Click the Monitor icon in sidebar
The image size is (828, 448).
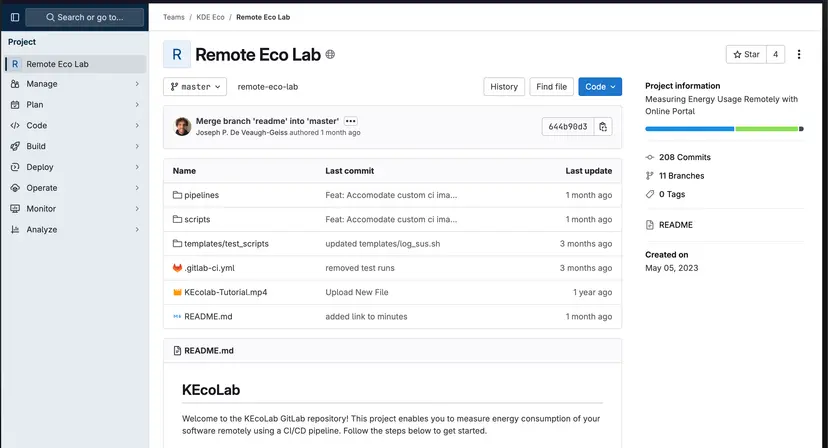(15, 209)
